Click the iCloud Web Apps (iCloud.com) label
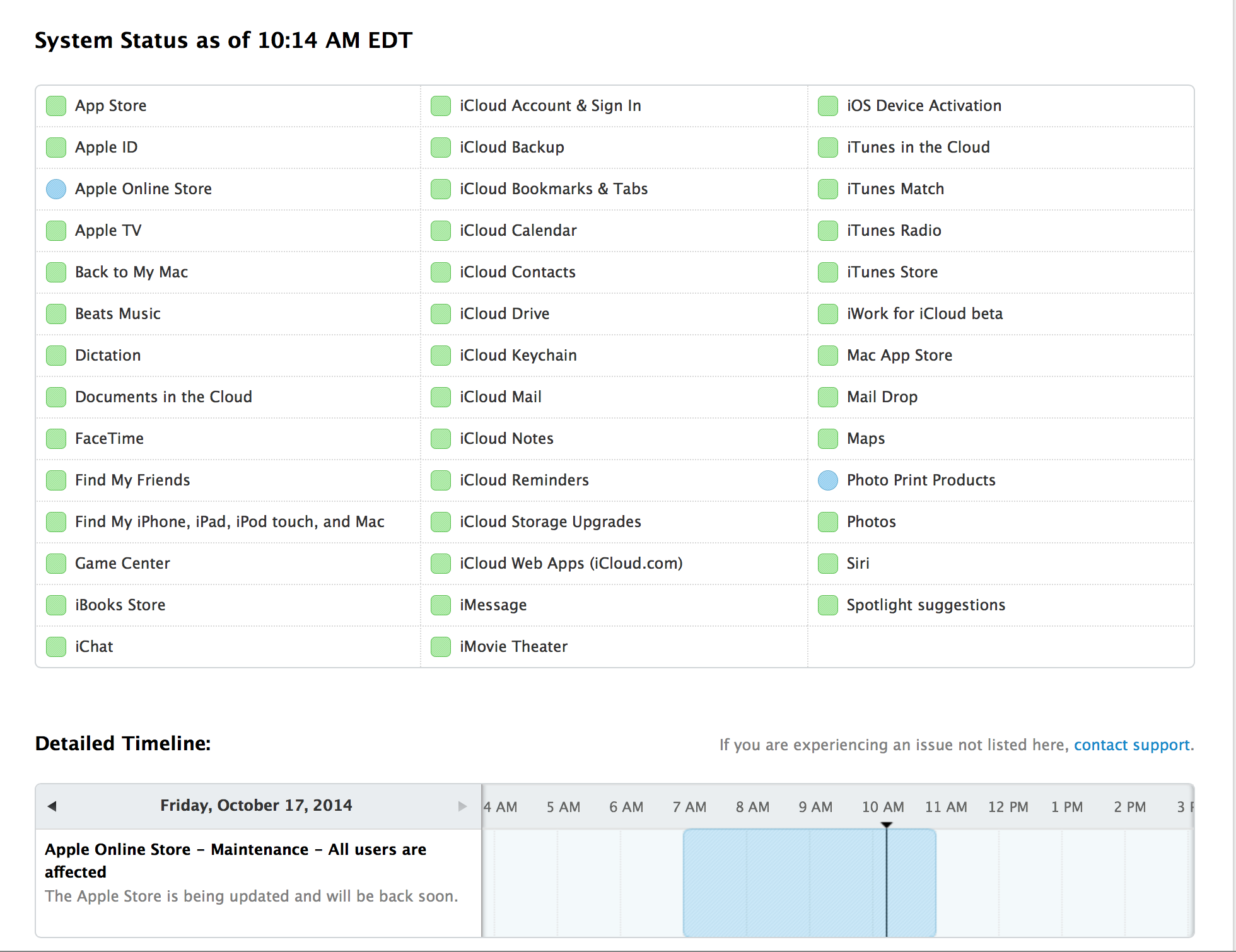Screen dimensions: 1236x952 pos(571,564)
